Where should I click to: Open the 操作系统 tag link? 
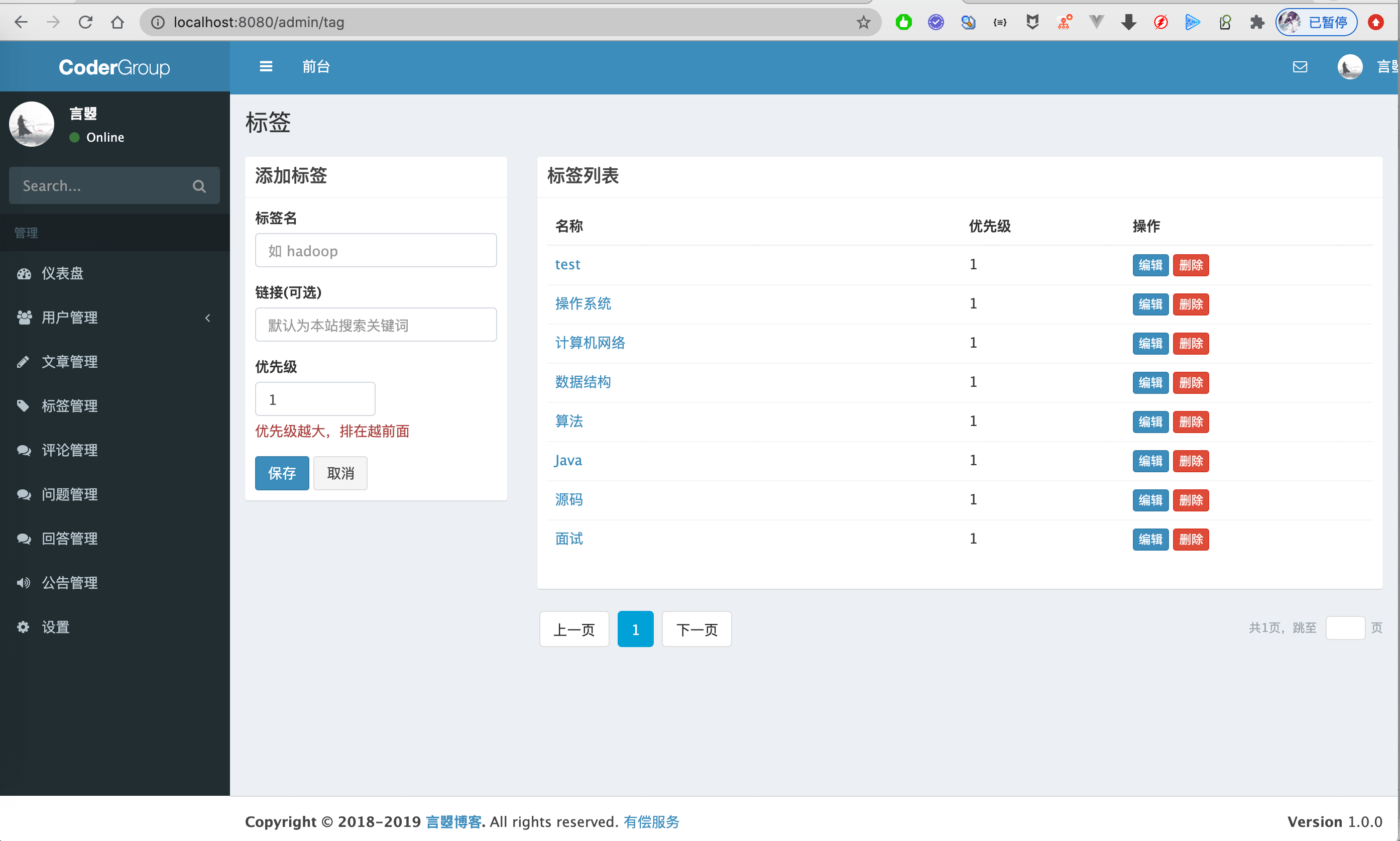(583, 304)
